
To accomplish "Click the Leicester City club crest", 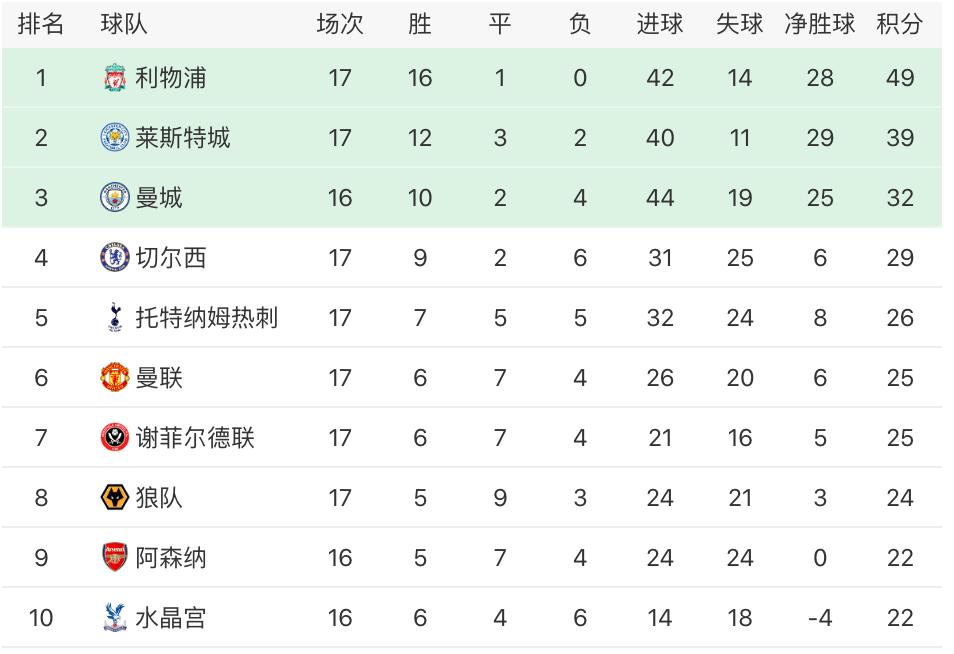I will click(115, 138).
